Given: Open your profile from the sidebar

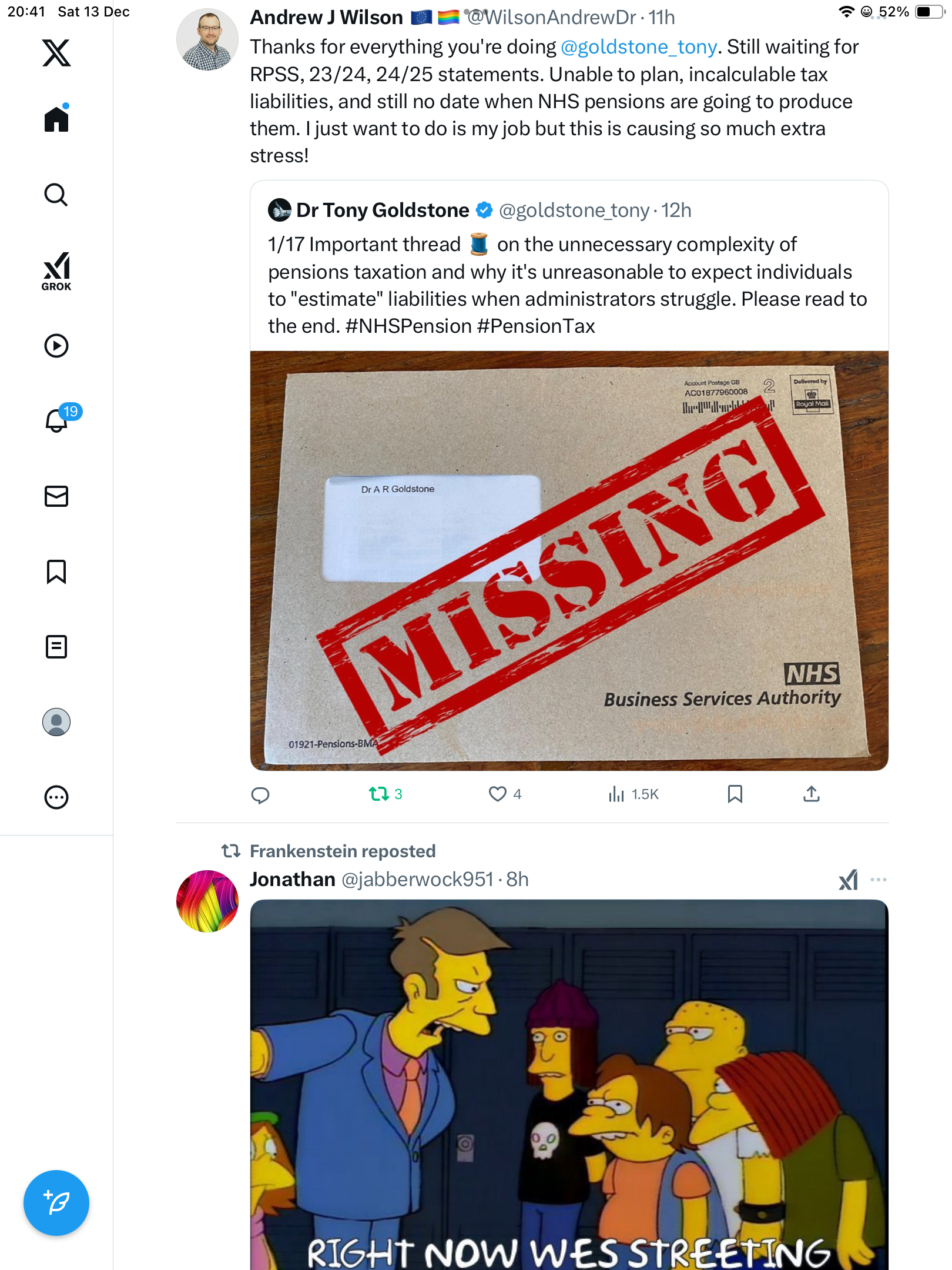Looking at the screenshot, I should click(x=56, y=722).
